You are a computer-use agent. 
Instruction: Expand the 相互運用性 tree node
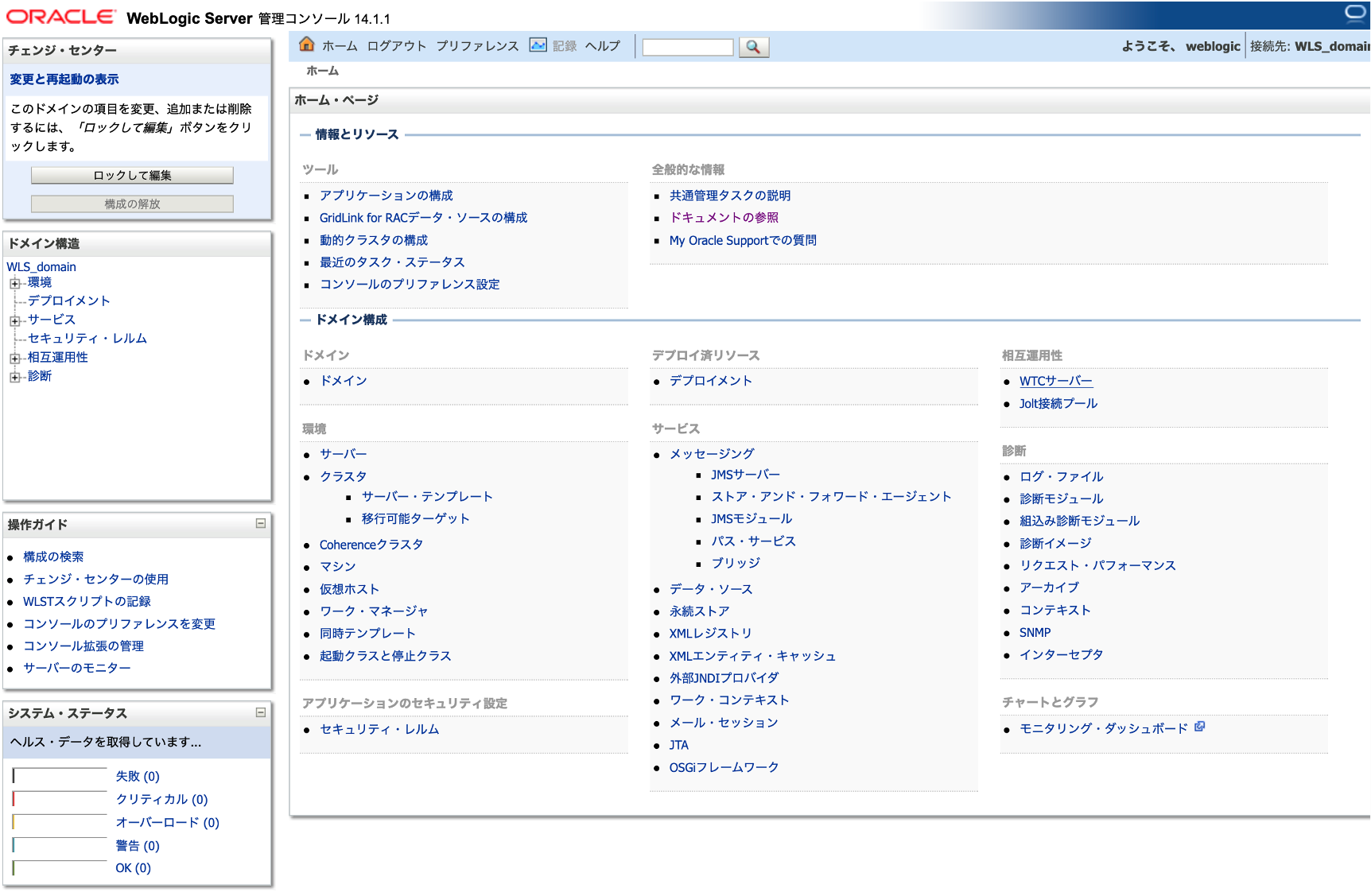(x=14, y=359)
